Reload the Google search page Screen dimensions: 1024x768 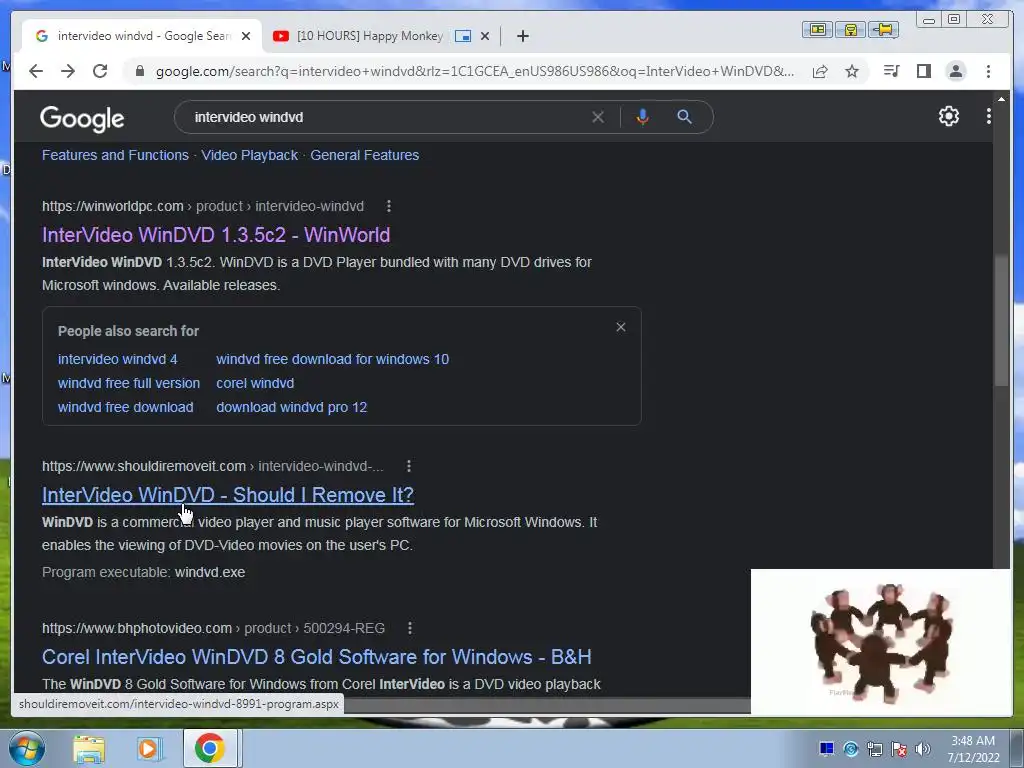[x=100, y=71]
